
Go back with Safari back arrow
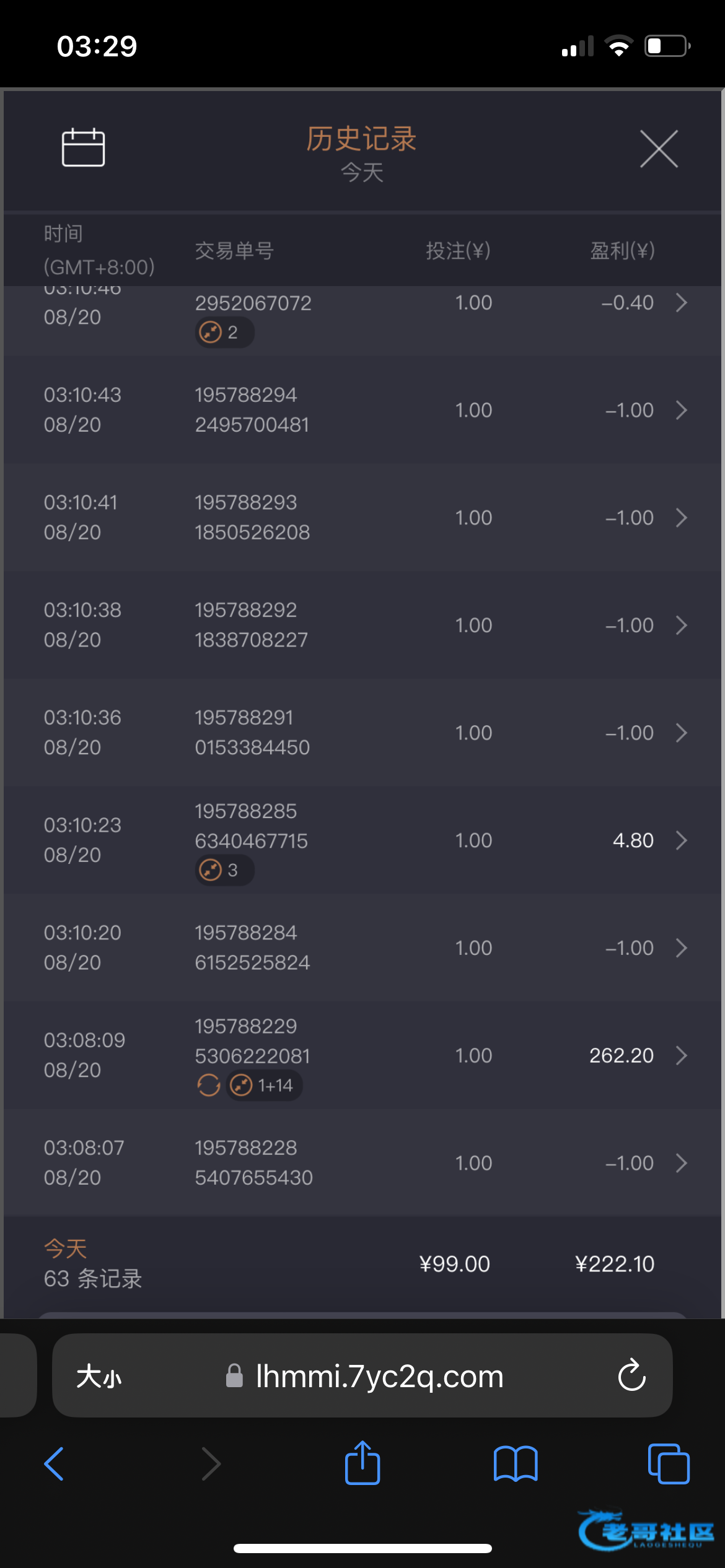point(55,1464)
